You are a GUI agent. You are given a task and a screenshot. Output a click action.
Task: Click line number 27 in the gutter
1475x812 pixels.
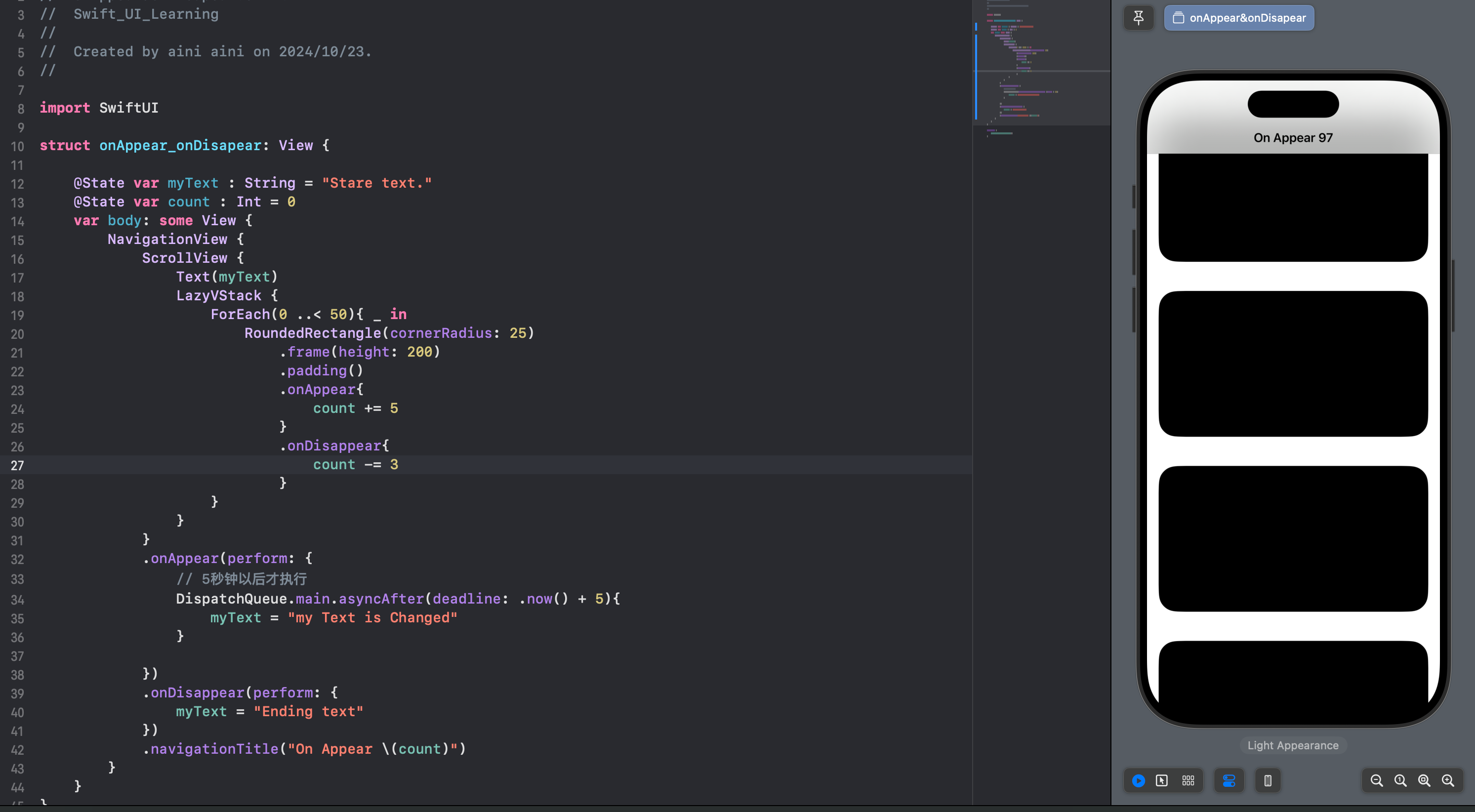[x=17, y=466]
